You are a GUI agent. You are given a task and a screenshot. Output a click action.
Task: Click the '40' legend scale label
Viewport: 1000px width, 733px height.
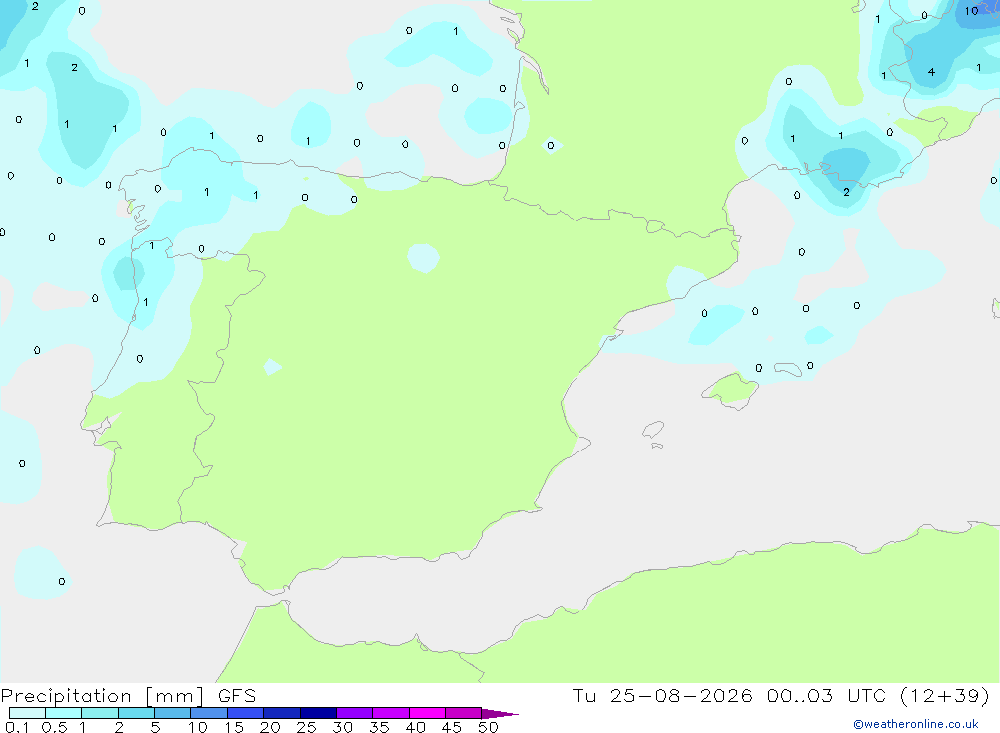click(x=415, y=727)
